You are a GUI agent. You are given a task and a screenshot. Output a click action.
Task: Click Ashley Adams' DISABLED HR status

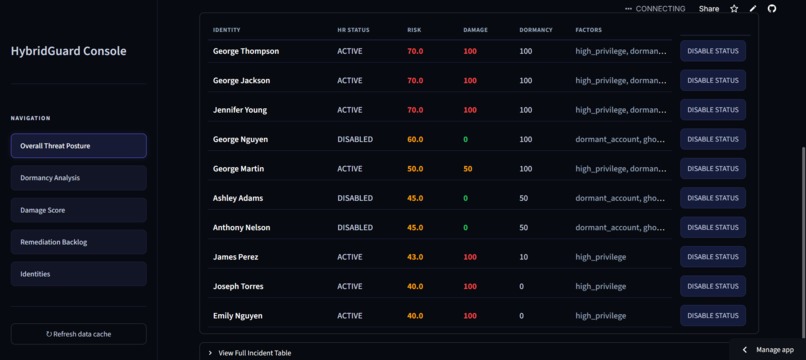[x=355, y=198]
